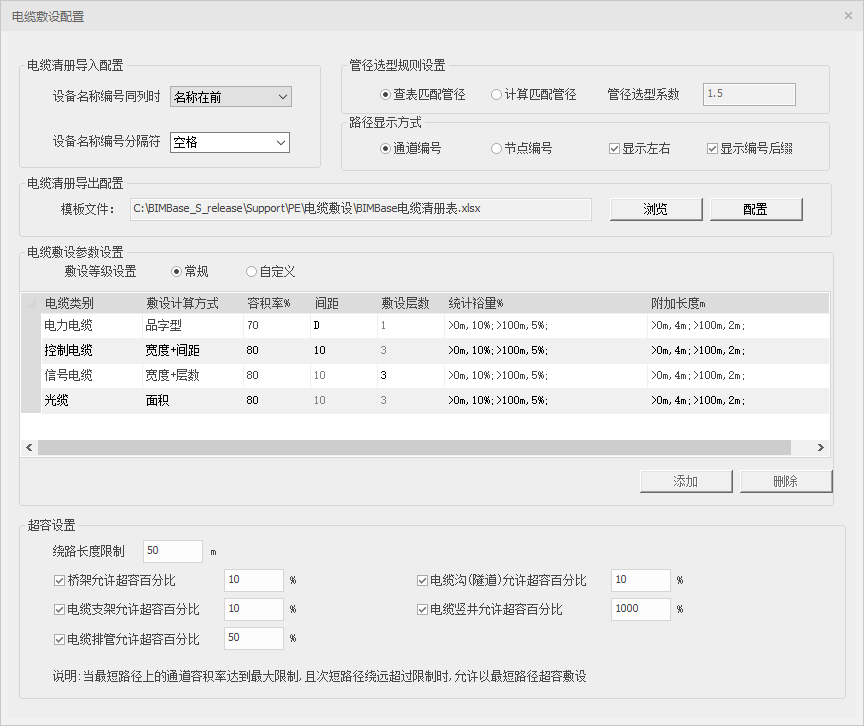This screenshot has width=864, height=726.
Task: Open the 设备名称编号同列时 dropdown
Action: tap(230, 96)
